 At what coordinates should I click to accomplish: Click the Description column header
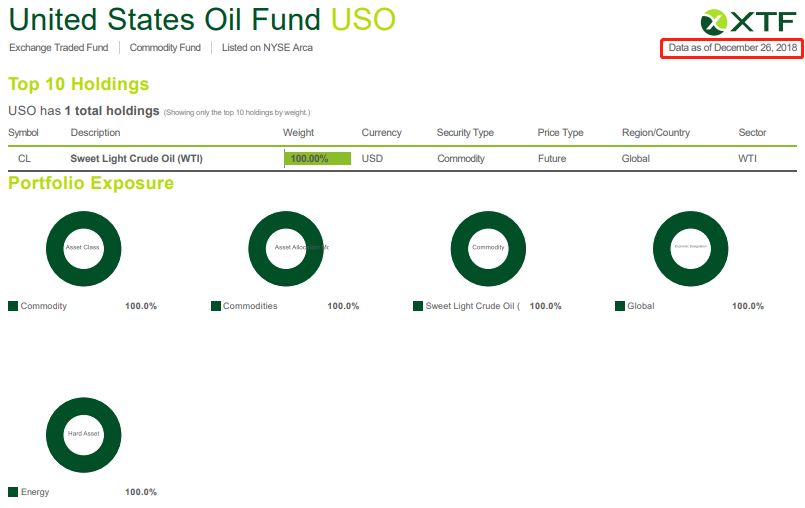95,133
